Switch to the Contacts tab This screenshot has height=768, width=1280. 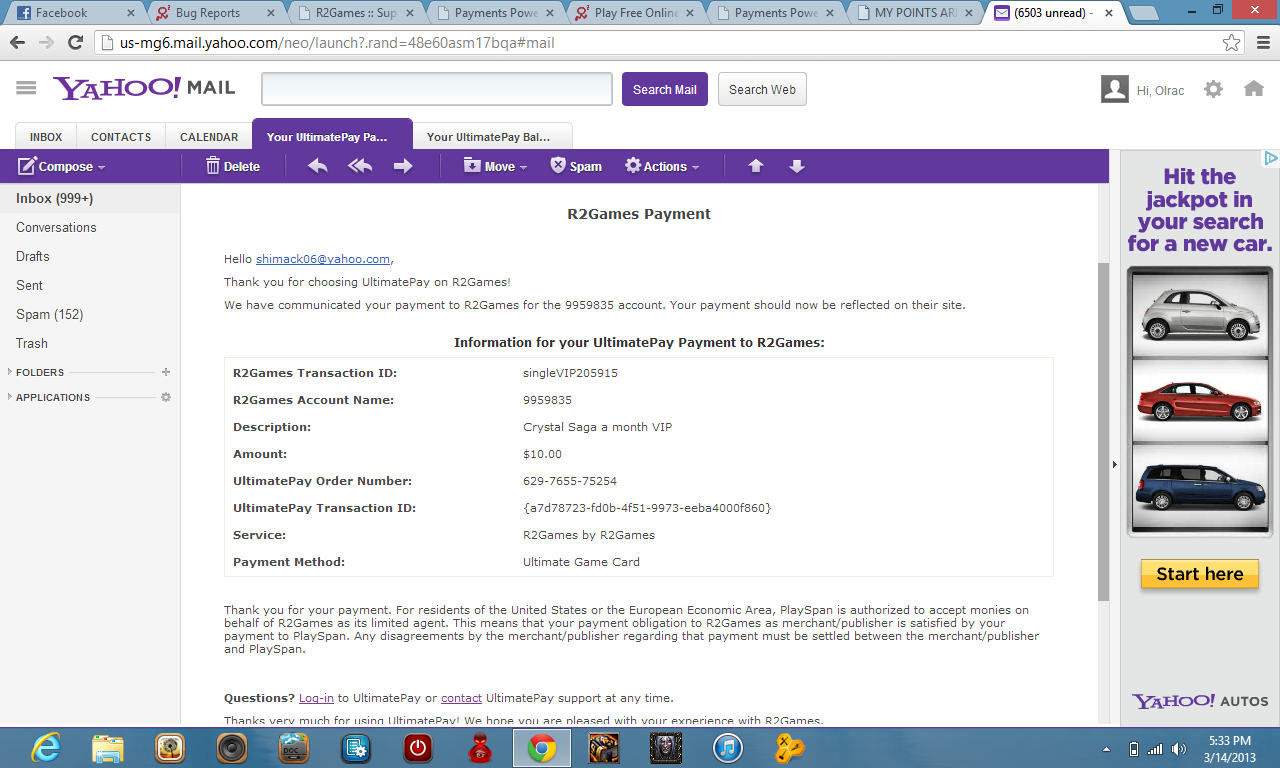pos(121,137)
